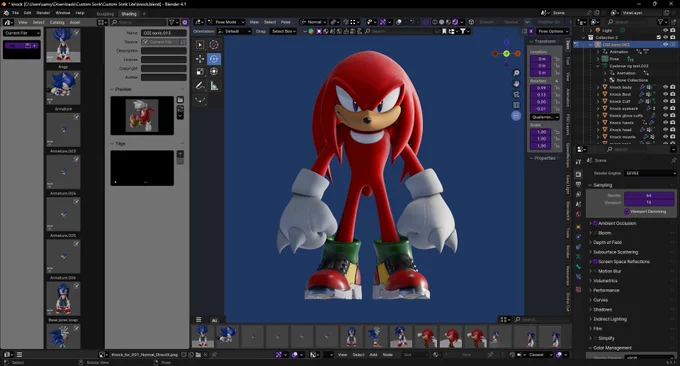680x366 pixels.
Task: Open the Select Box drag option
Action: coord(284,31)
